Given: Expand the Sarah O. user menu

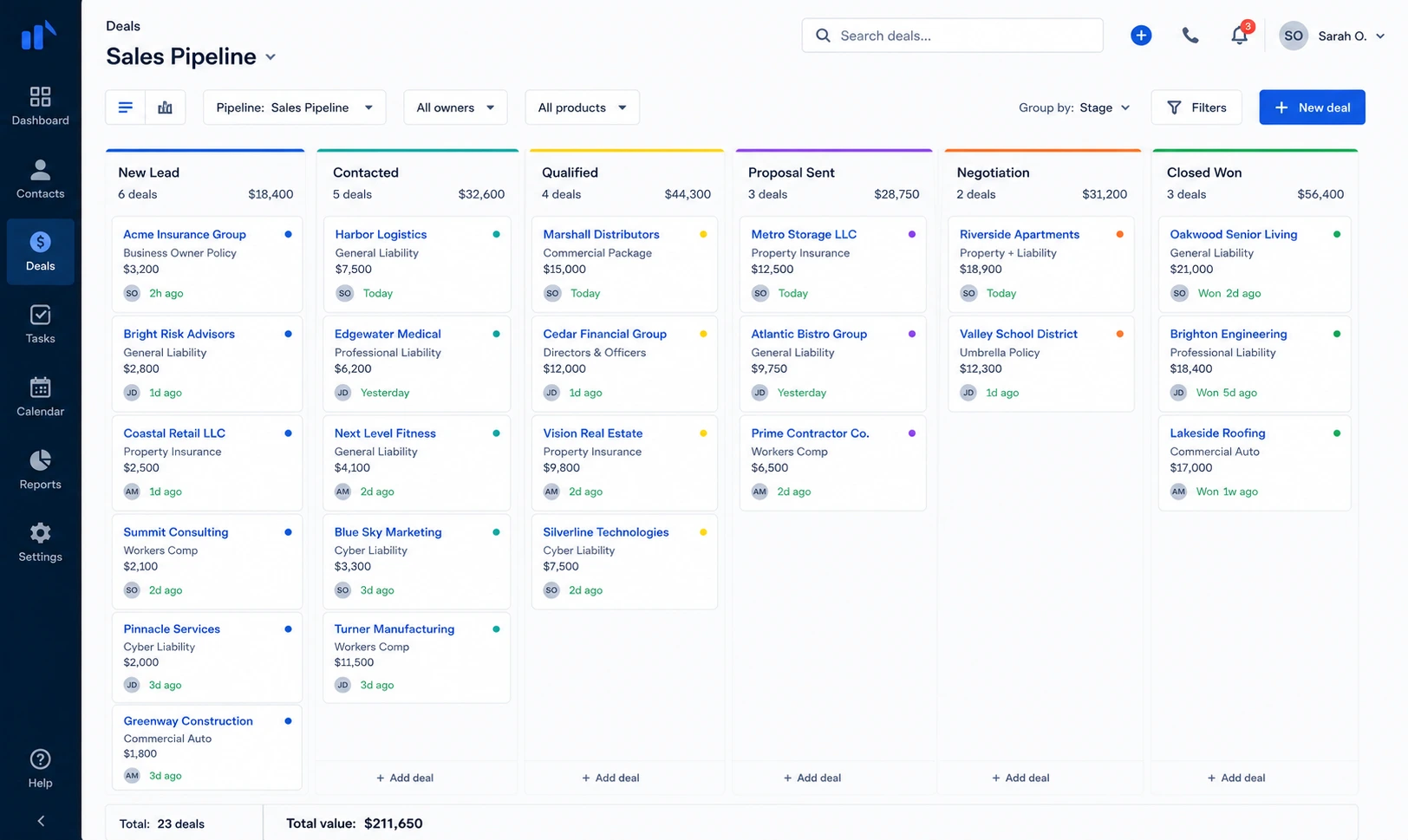Looking at the screenshot, I should coord(1380,36).
